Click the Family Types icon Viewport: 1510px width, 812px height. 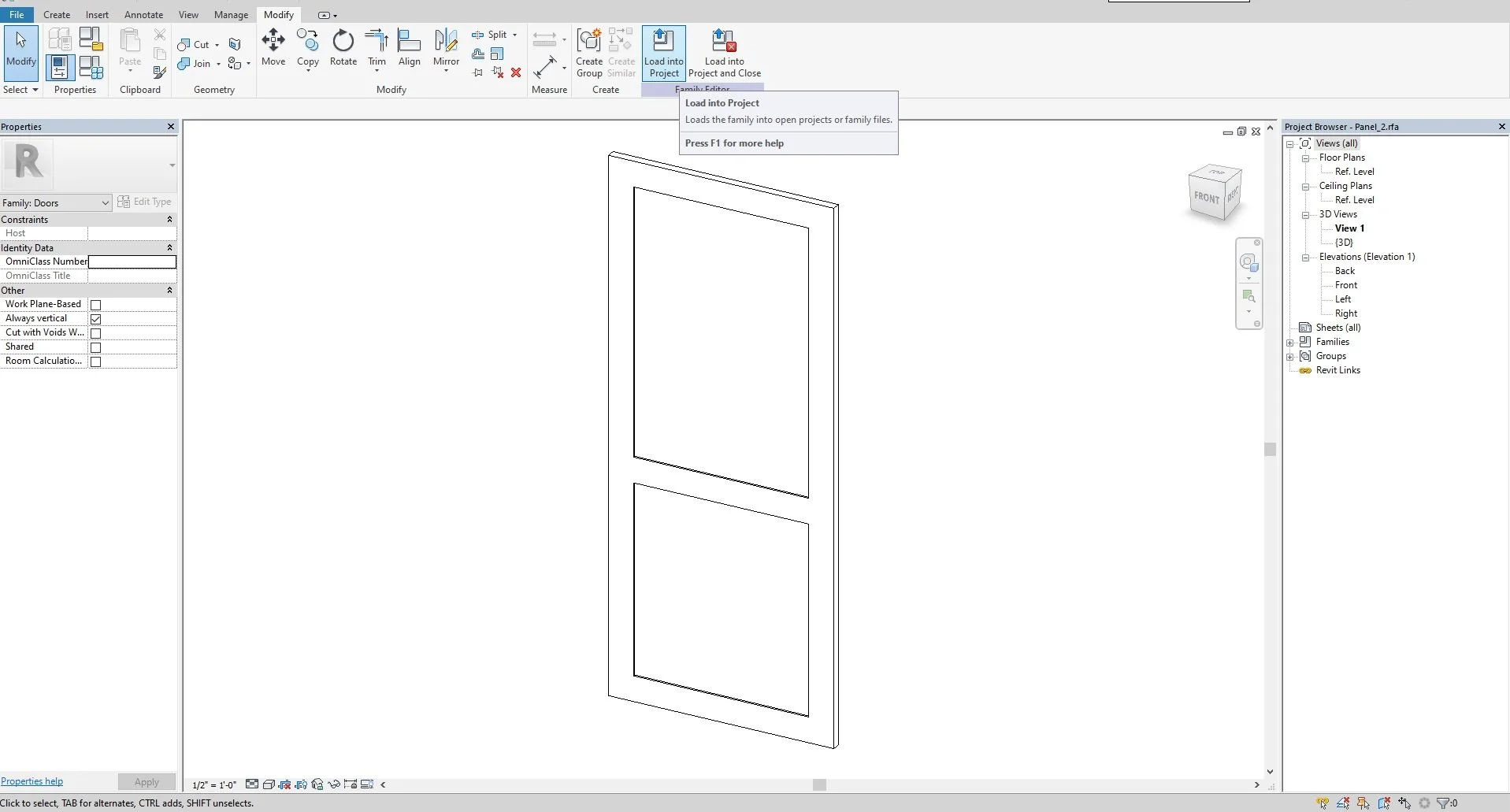[91, 68]
